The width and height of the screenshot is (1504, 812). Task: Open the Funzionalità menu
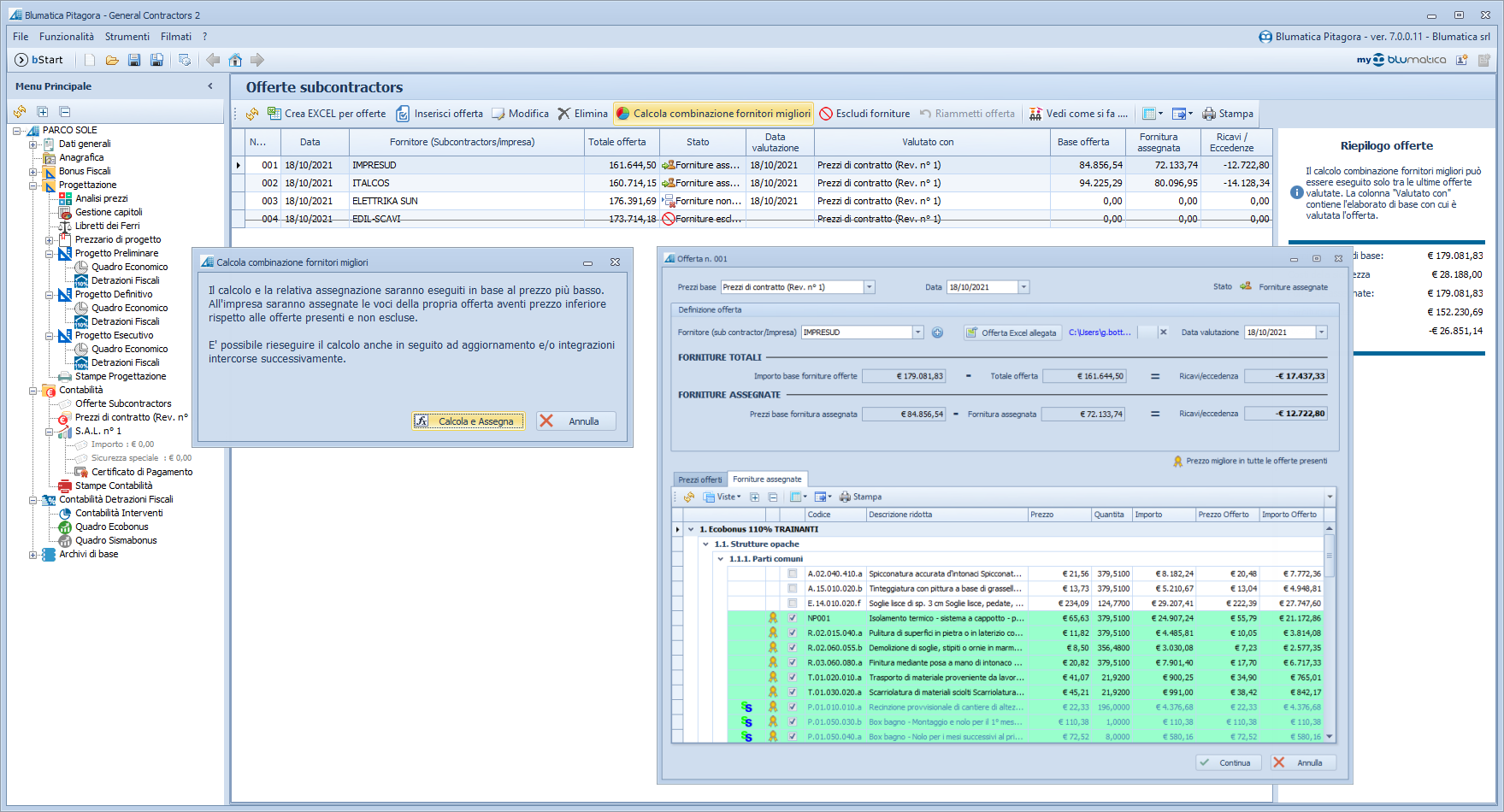point(67,37)
